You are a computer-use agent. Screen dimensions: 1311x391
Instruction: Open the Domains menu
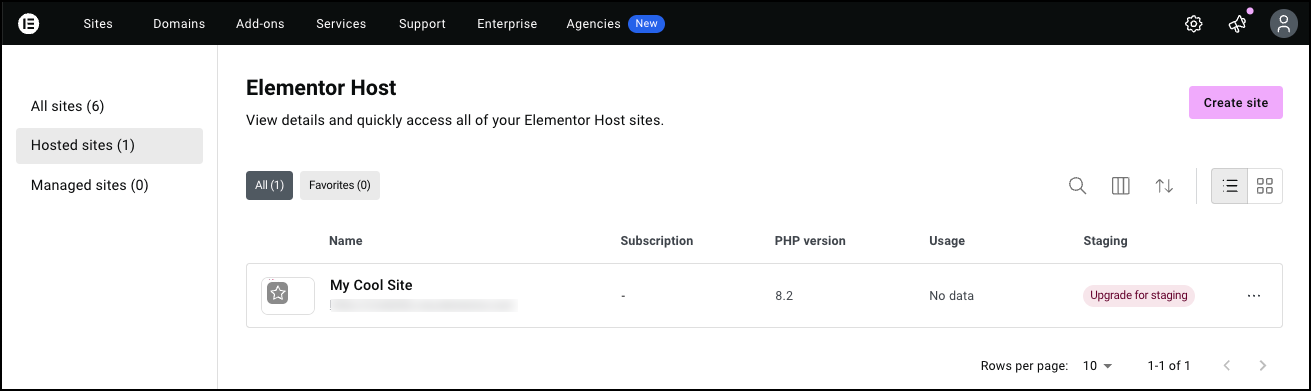pos(179,24)
